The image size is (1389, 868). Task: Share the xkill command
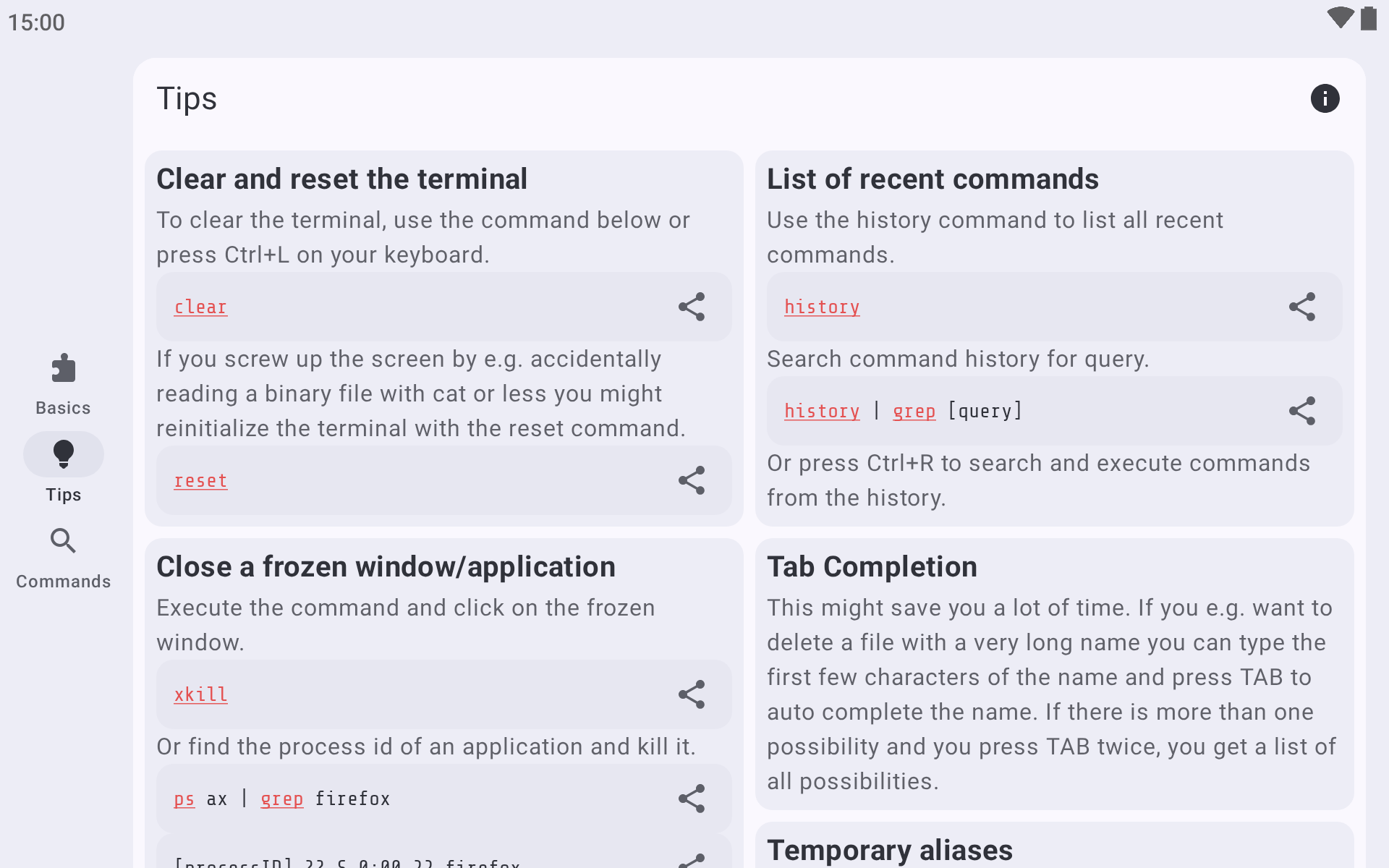692,694
